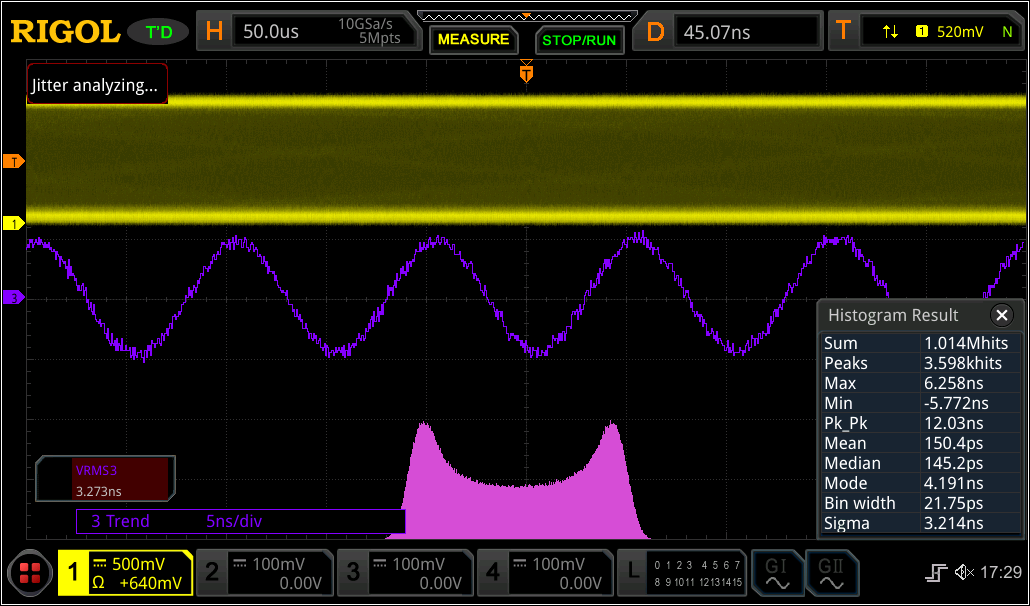Select the red navigation pad icon

[29, 572]
